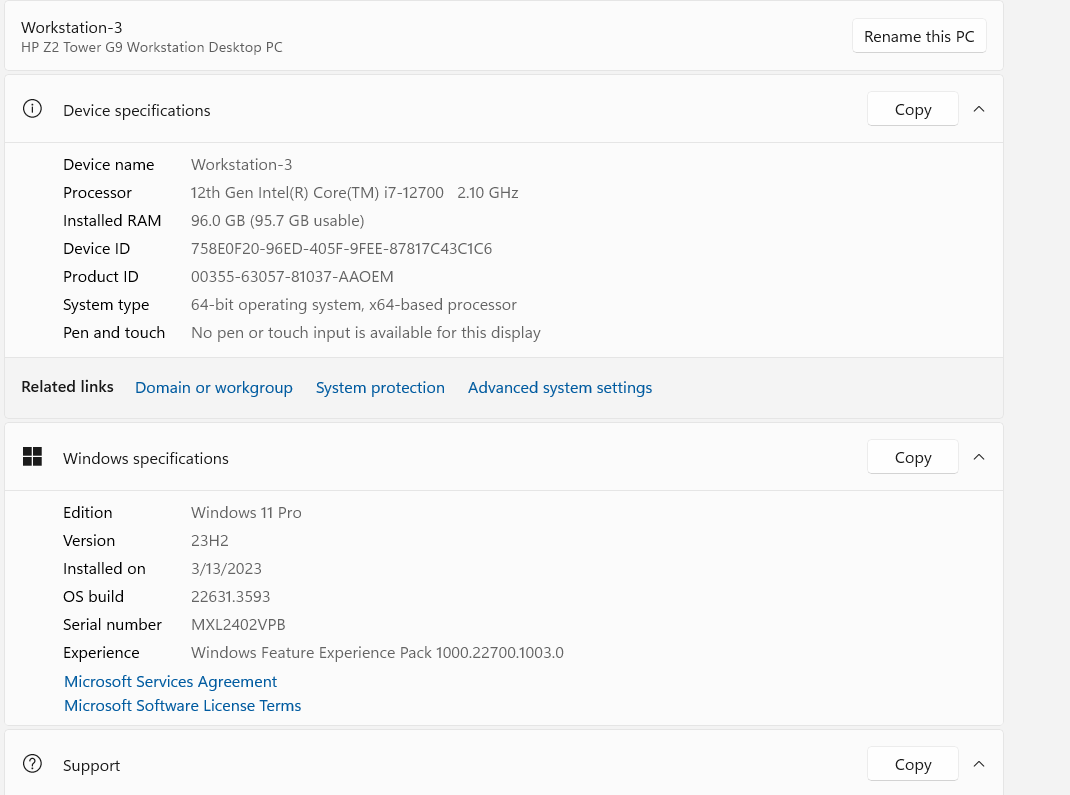The height and width of the screenshot is (795, 1070).
Task: Click the Product ID label
Action: [x=101, y=276]
